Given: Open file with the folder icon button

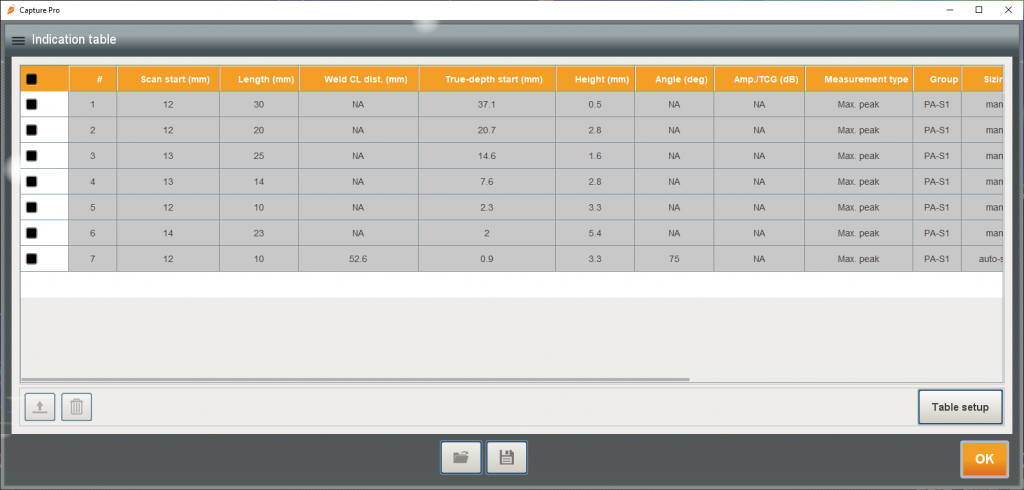Looking at the screenshot, I should point(461,457).
